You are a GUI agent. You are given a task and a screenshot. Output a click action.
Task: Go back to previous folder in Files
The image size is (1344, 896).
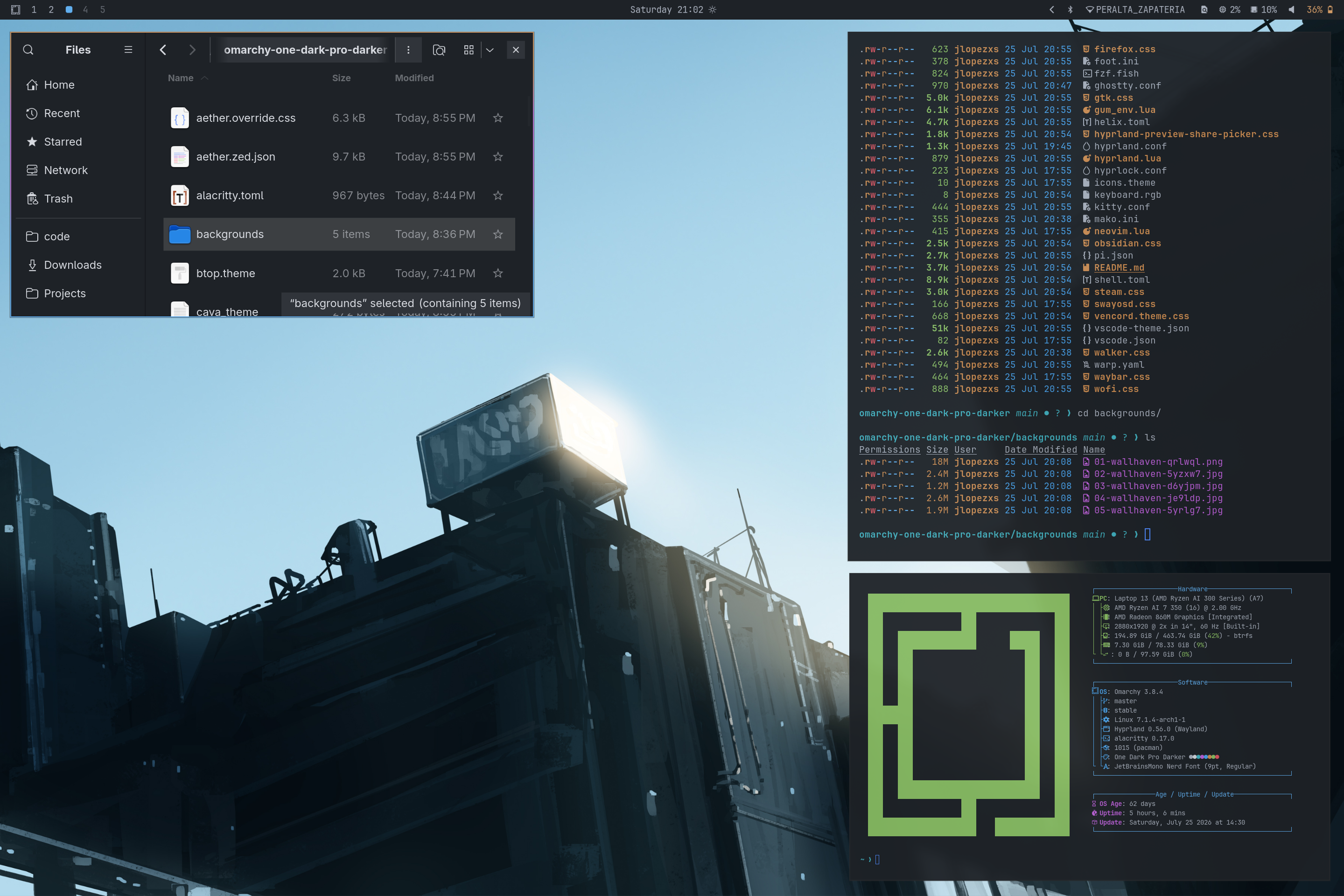163,50
